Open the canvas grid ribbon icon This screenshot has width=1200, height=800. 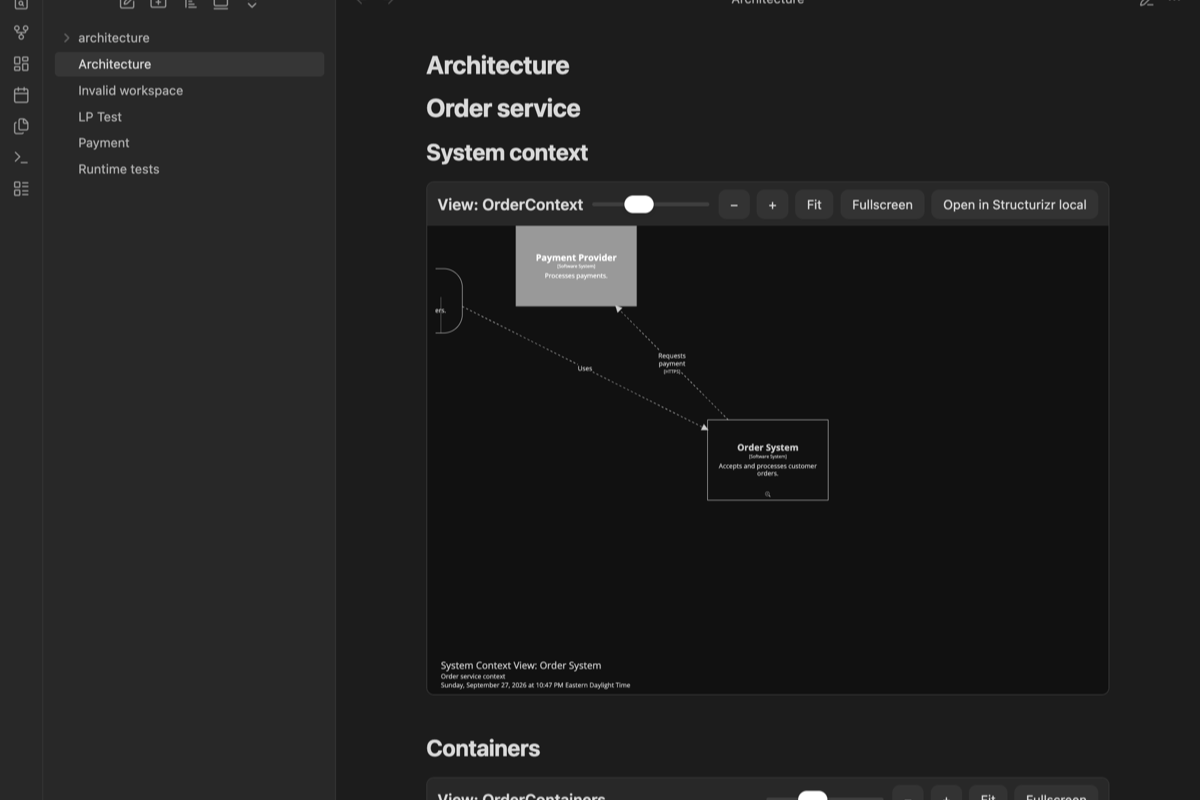(21, 64)
